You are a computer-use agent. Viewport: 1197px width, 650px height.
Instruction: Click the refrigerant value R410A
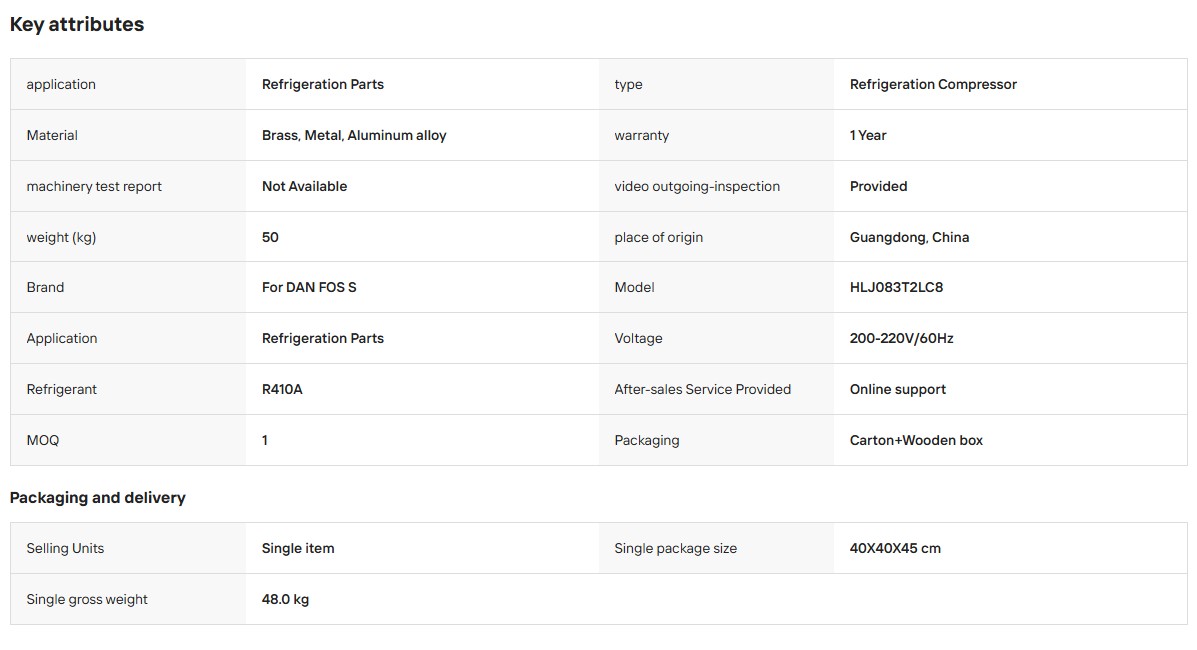[282, 390]
